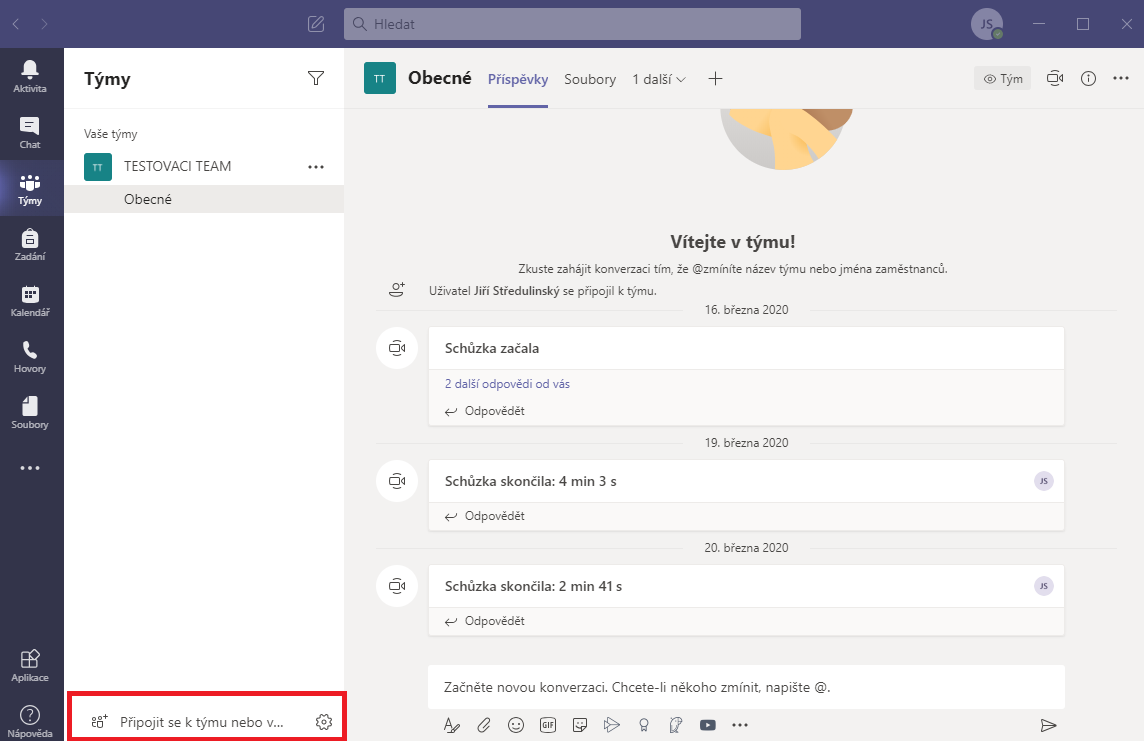Expand the '1 další' tabs dropdown
Viewport: 1144px width, 741px height.
(x=659, y=79)
